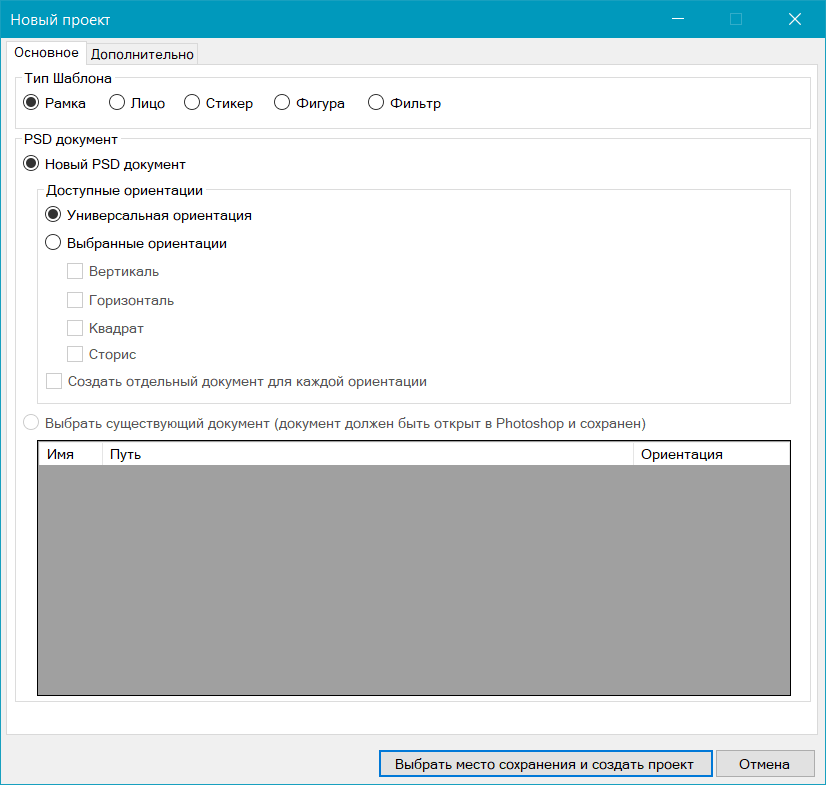Open the Дополнительно tab
This screenshot has height=785, width=826.
pos(142,54)
